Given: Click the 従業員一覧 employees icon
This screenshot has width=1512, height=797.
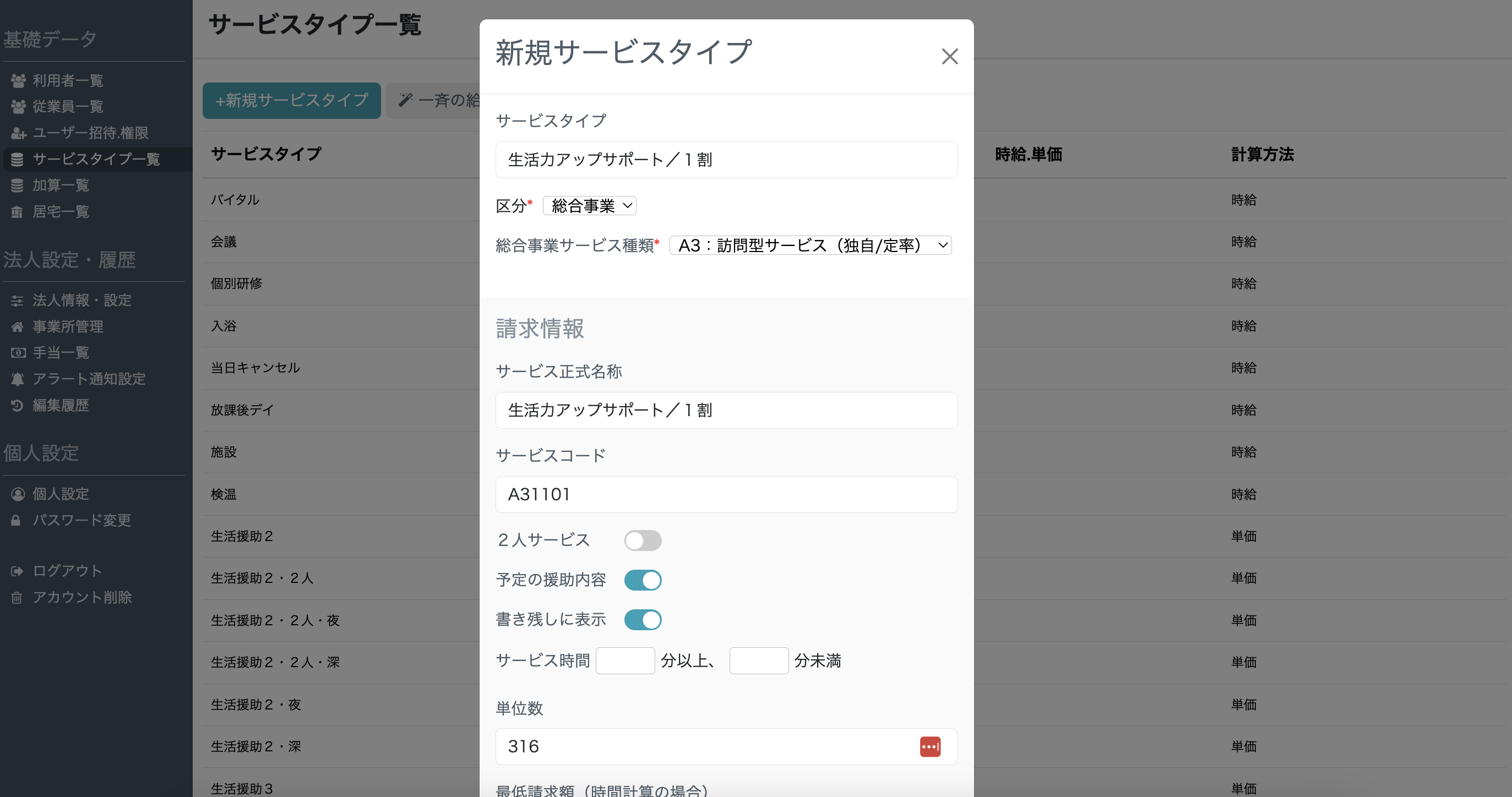Looking at the screenshot, I should coord(18,107).
